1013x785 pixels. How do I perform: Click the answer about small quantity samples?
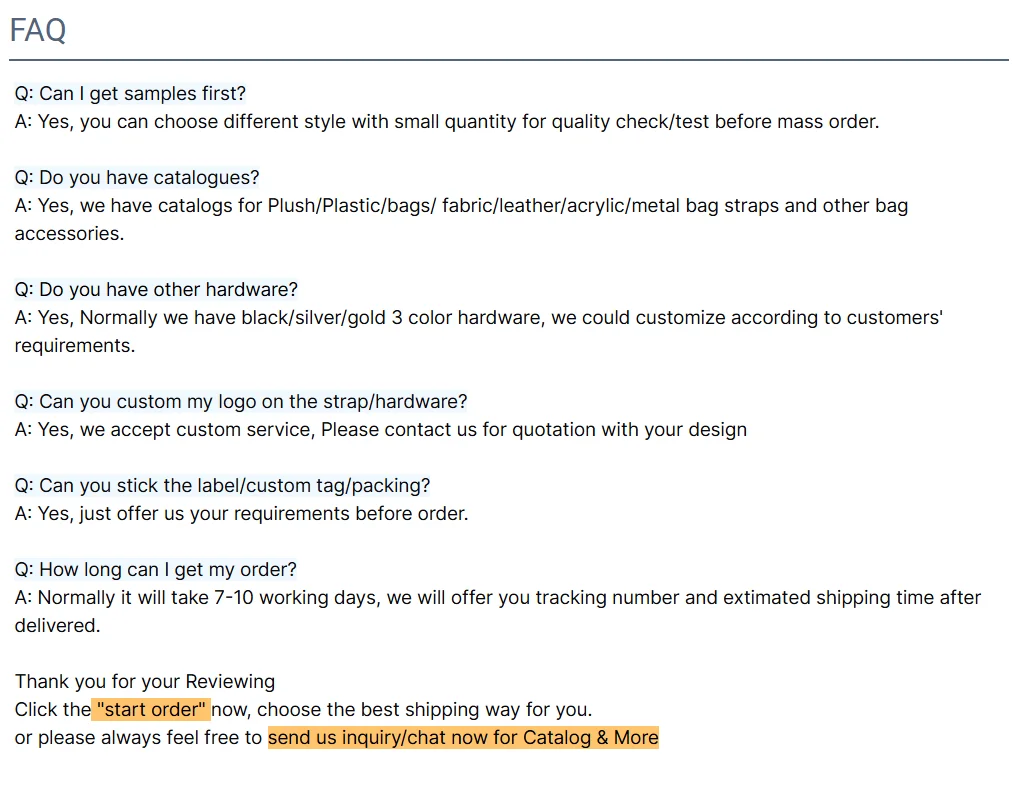(x=447, y=121)
